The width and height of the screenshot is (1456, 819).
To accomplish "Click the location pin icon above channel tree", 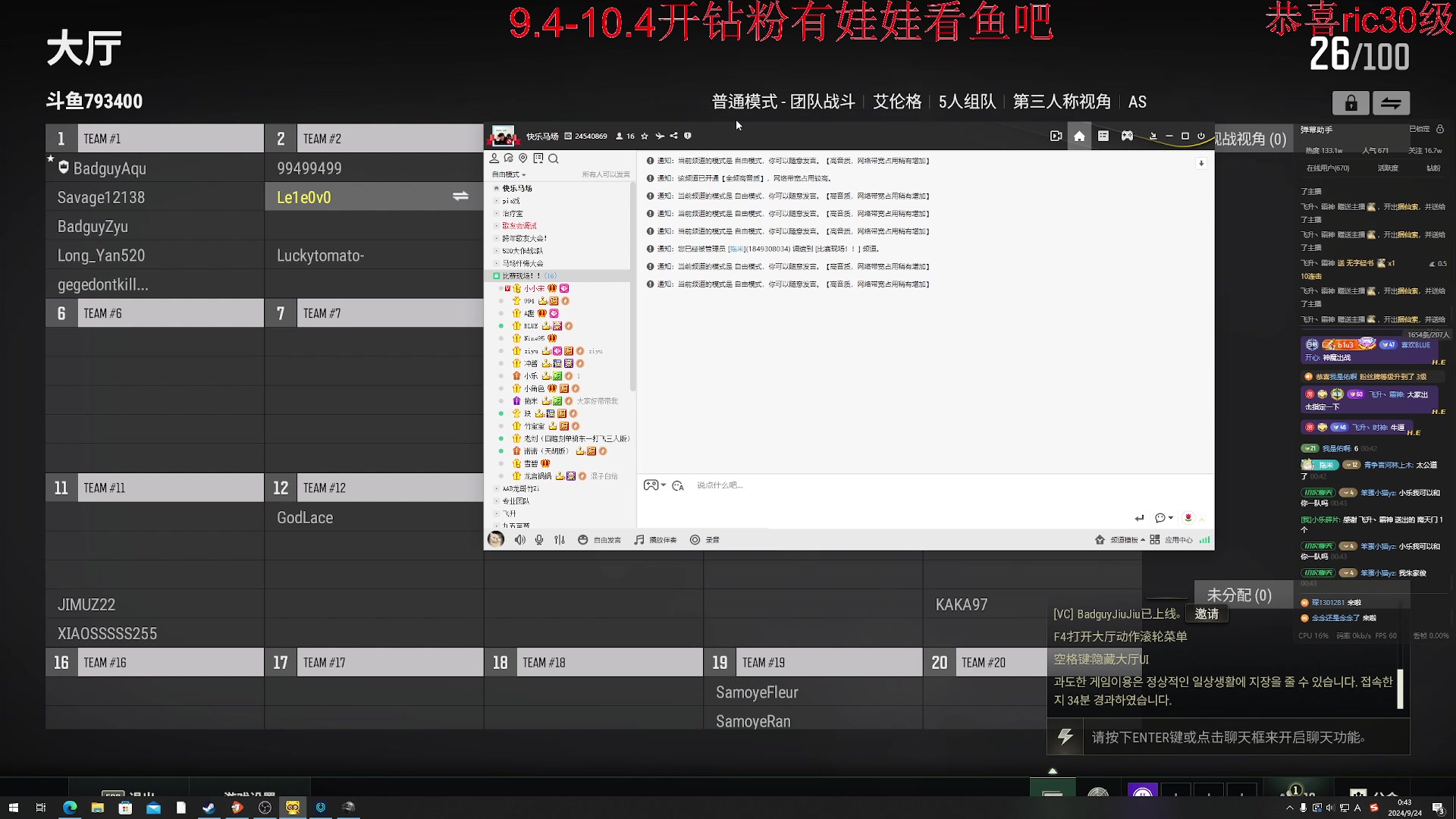I will [523, 158].
